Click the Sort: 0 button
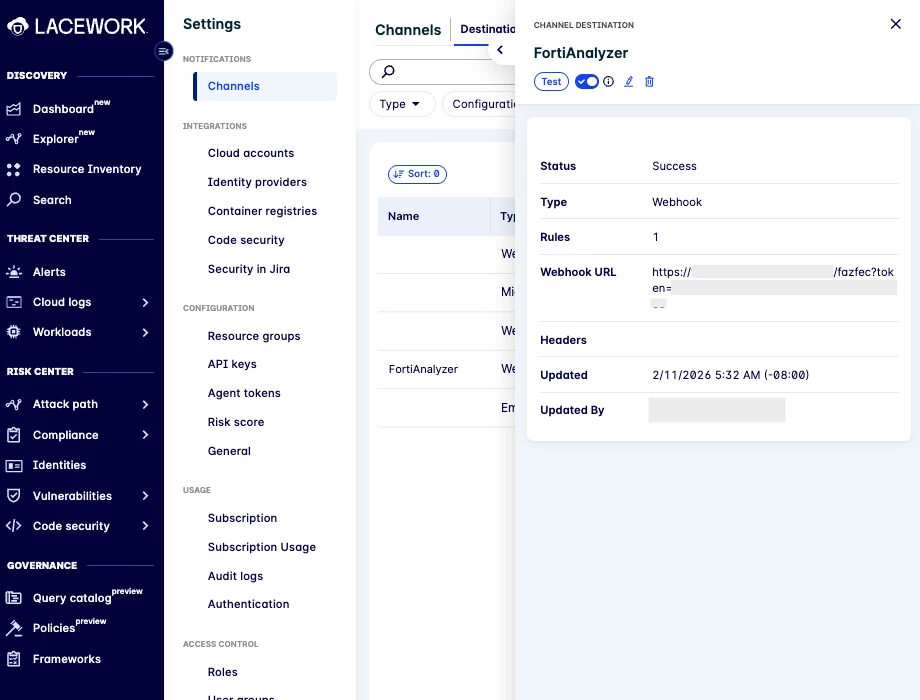The image size is (920, 700). [x=417, y=174]
